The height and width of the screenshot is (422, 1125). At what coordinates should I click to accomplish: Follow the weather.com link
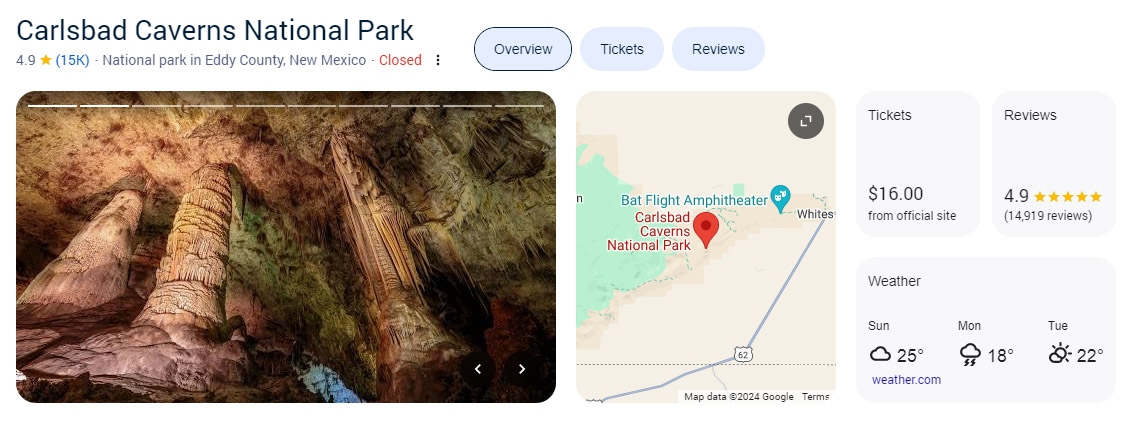coord(906,380)
